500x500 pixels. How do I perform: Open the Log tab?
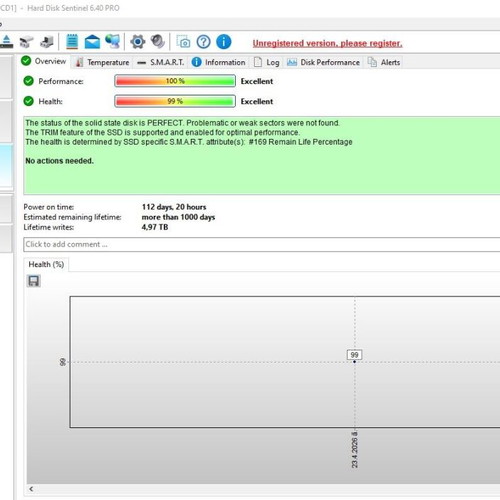pyautogui.click(x=267, y=62)
